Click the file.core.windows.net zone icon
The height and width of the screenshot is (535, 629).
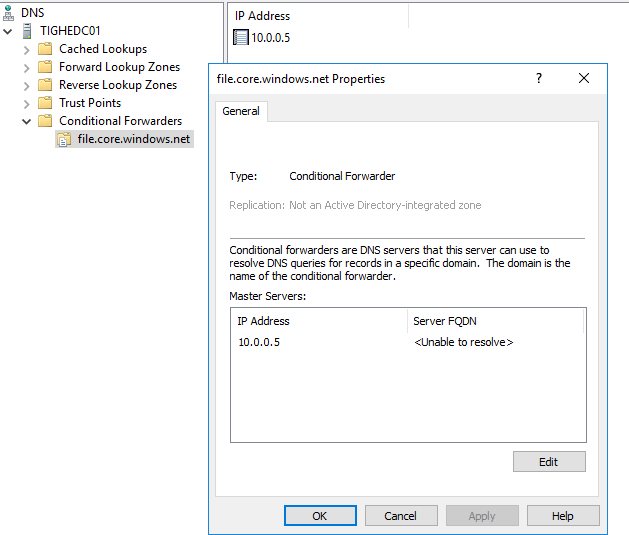[x=64, y=139]
